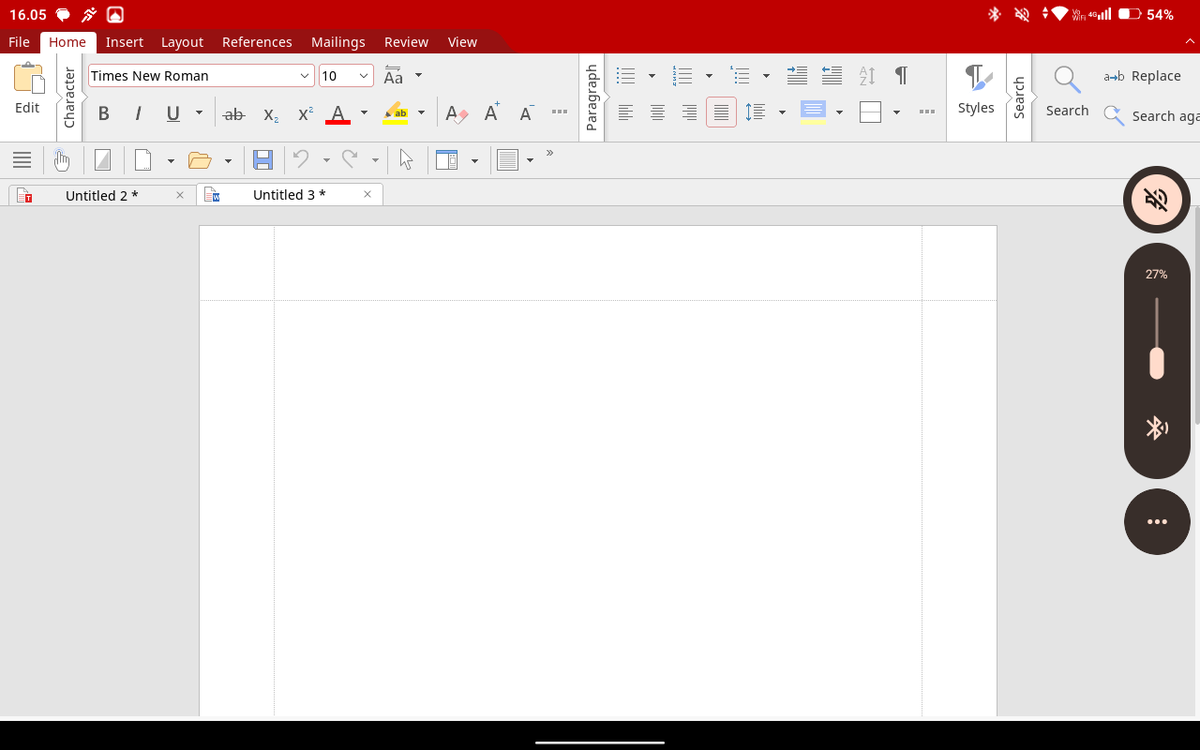Viewport: 1200px width, 750px height.
Task: Open the Styles gallery
Action: (x=975, y=90)
